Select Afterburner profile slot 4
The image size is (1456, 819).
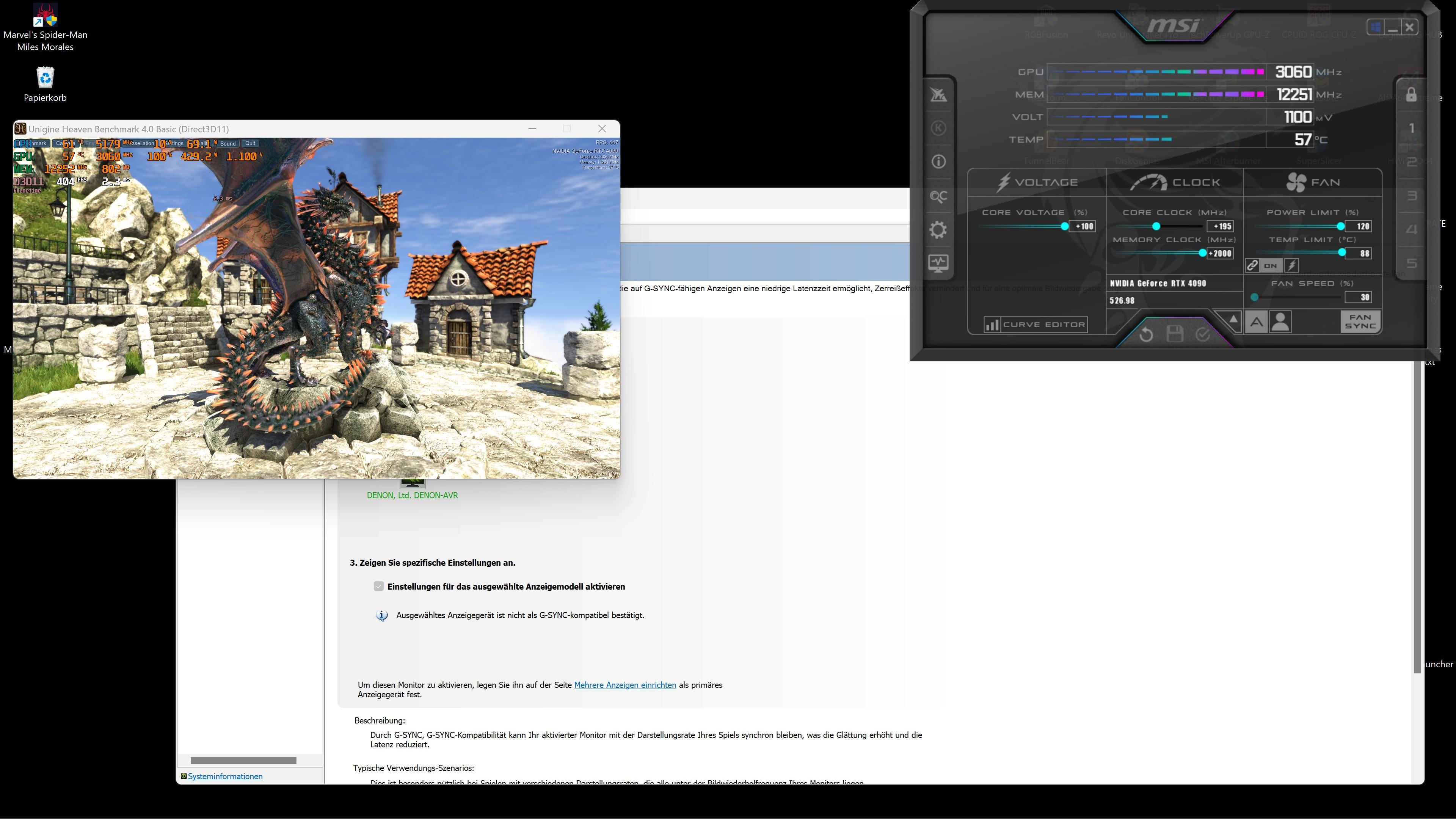(1411, 229)
